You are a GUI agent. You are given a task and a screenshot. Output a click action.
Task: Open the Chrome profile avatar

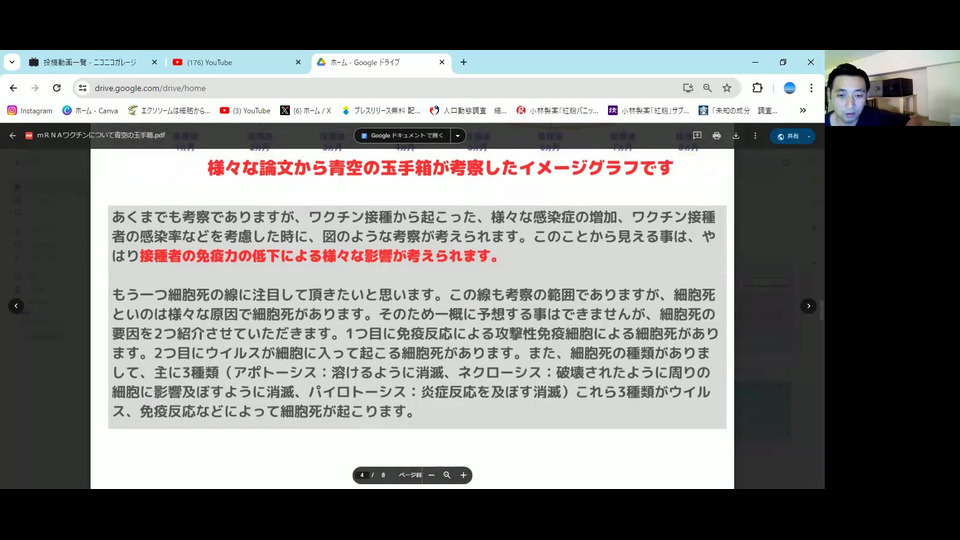[790, 88]
